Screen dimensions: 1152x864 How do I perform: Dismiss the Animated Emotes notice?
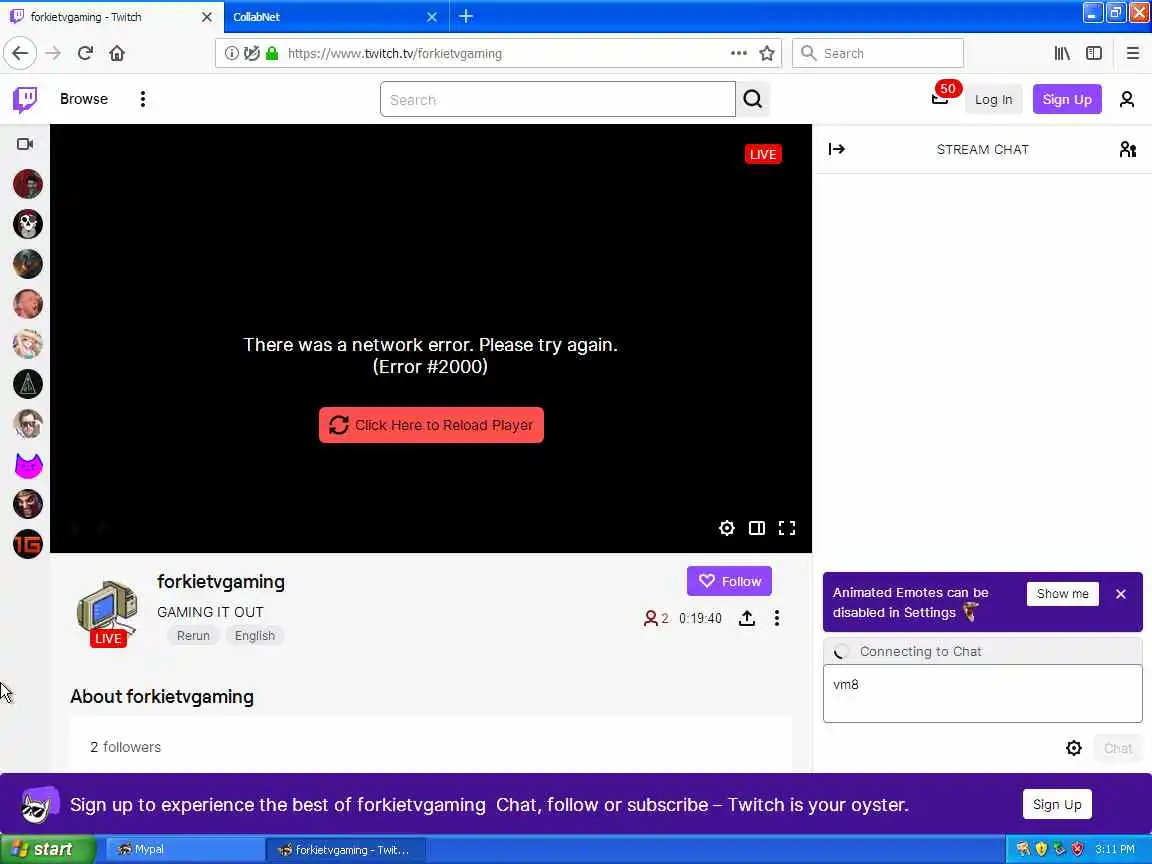1120,594
